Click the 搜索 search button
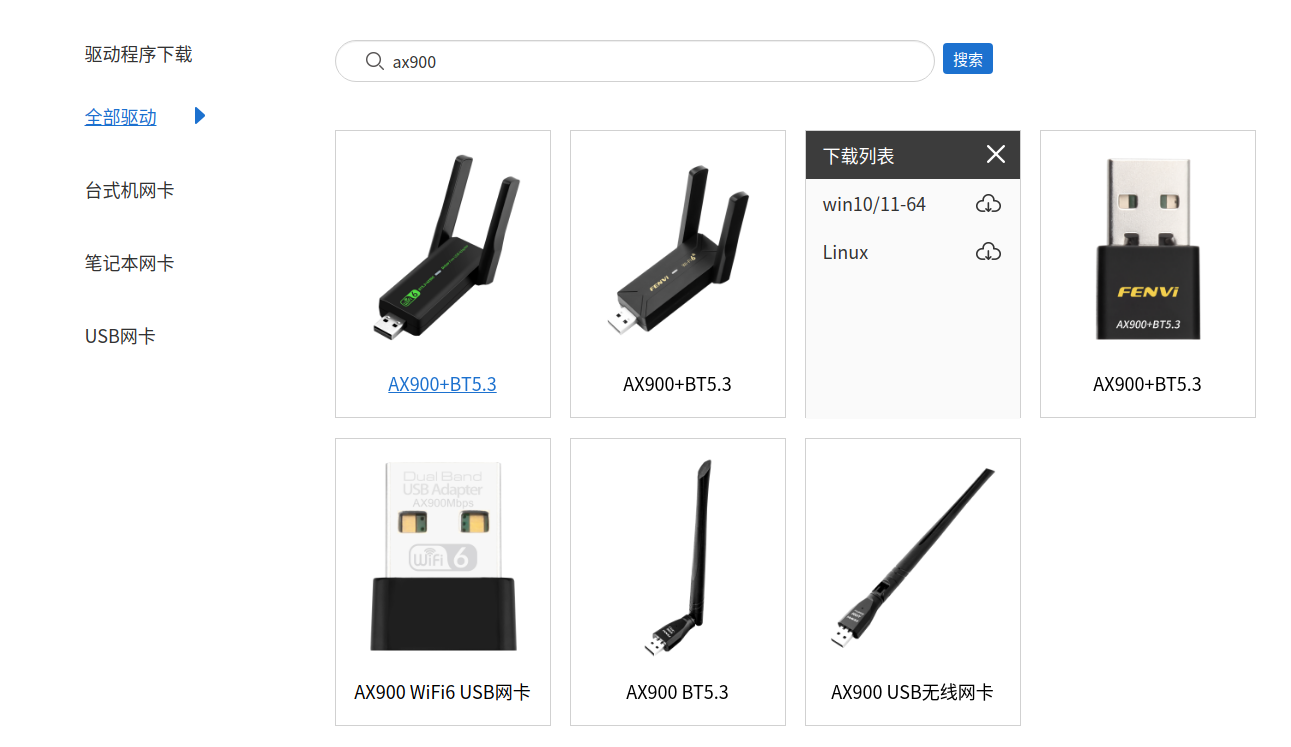1291x747 pixels. click(x=967, y=59)
